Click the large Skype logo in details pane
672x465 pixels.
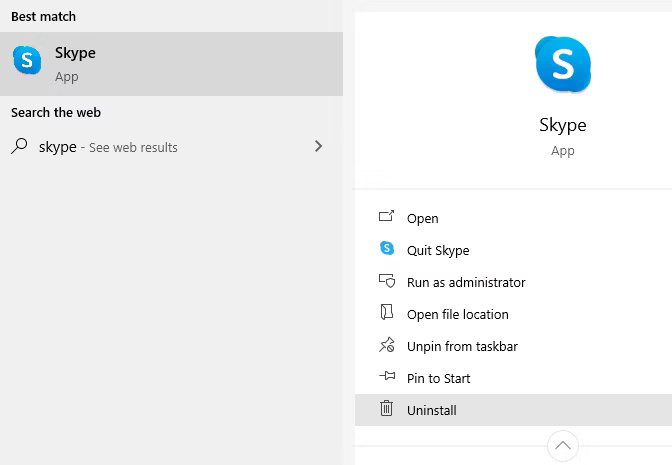pyautogui.click(x=563, y=64)
